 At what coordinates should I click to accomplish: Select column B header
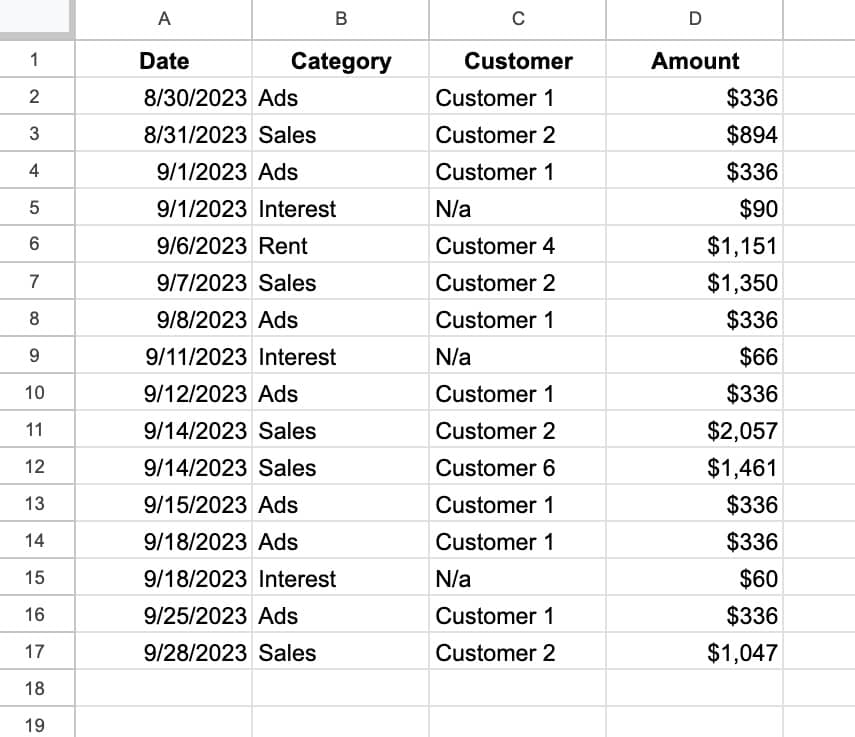[341, 19]
